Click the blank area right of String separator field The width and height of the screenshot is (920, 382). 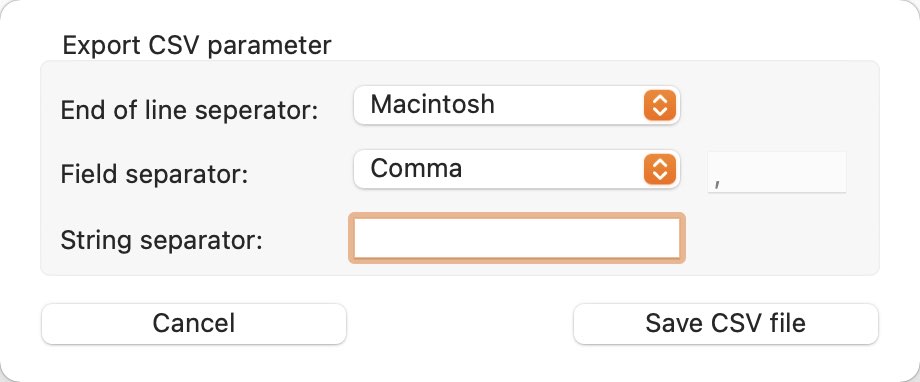point(780,238)
